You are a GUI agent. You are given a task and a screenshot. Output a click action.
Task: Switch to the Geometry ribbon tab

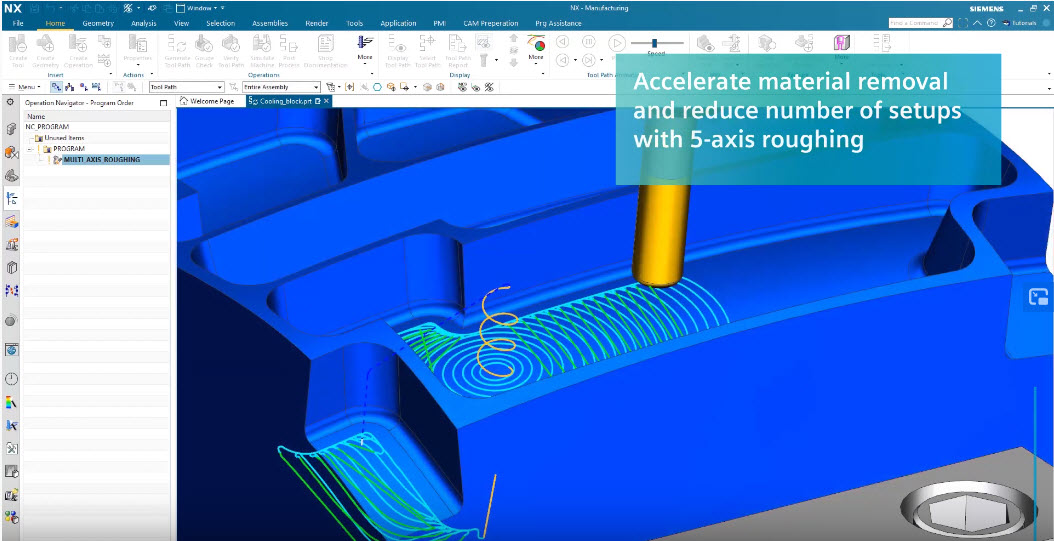point(98,23)
